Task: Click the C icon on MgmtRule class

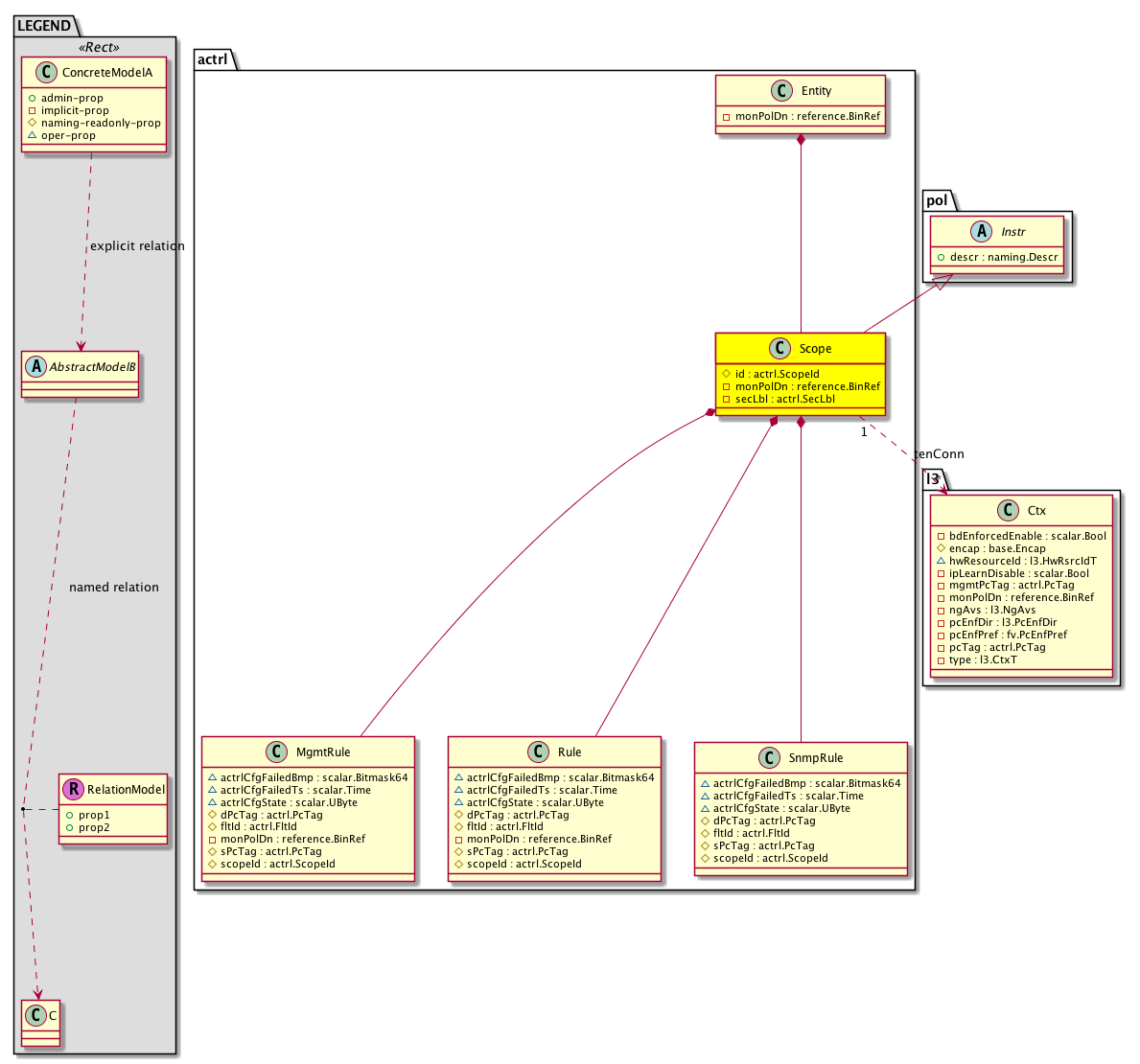Action: point(276,752)
